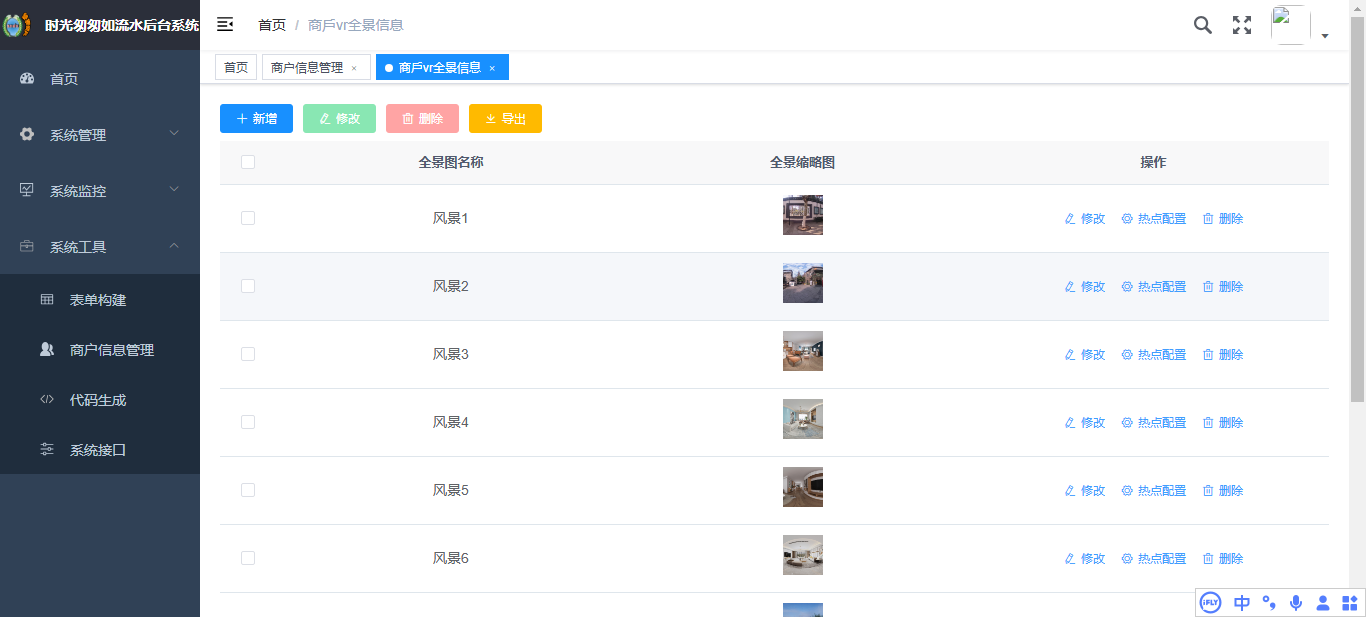Close the 商戶vr全景信息 tag tab
The image size is (1366, 617).
coord(492,68)
